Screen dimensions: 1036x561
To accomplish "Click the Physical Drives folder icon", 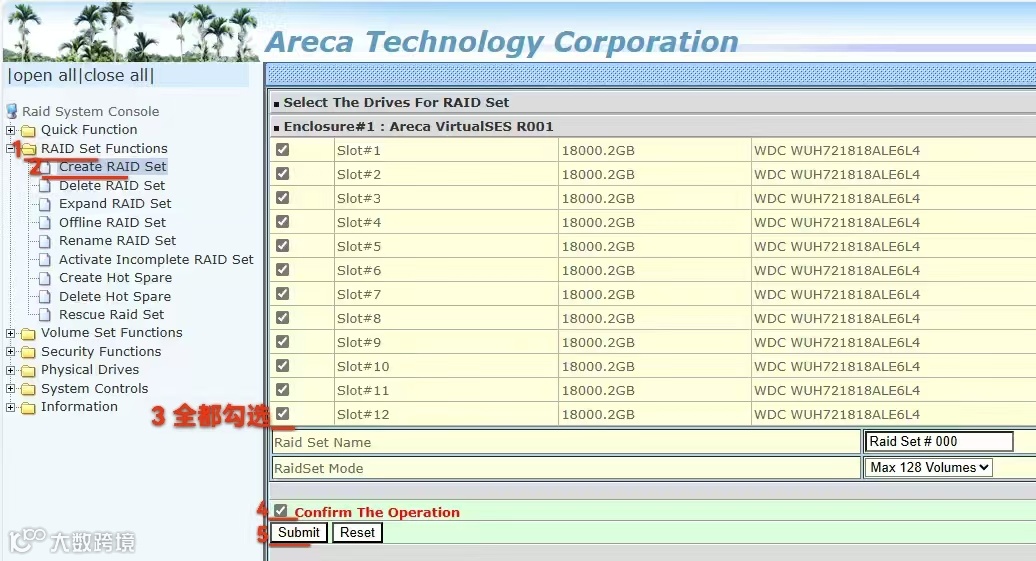I will point(28,371).
